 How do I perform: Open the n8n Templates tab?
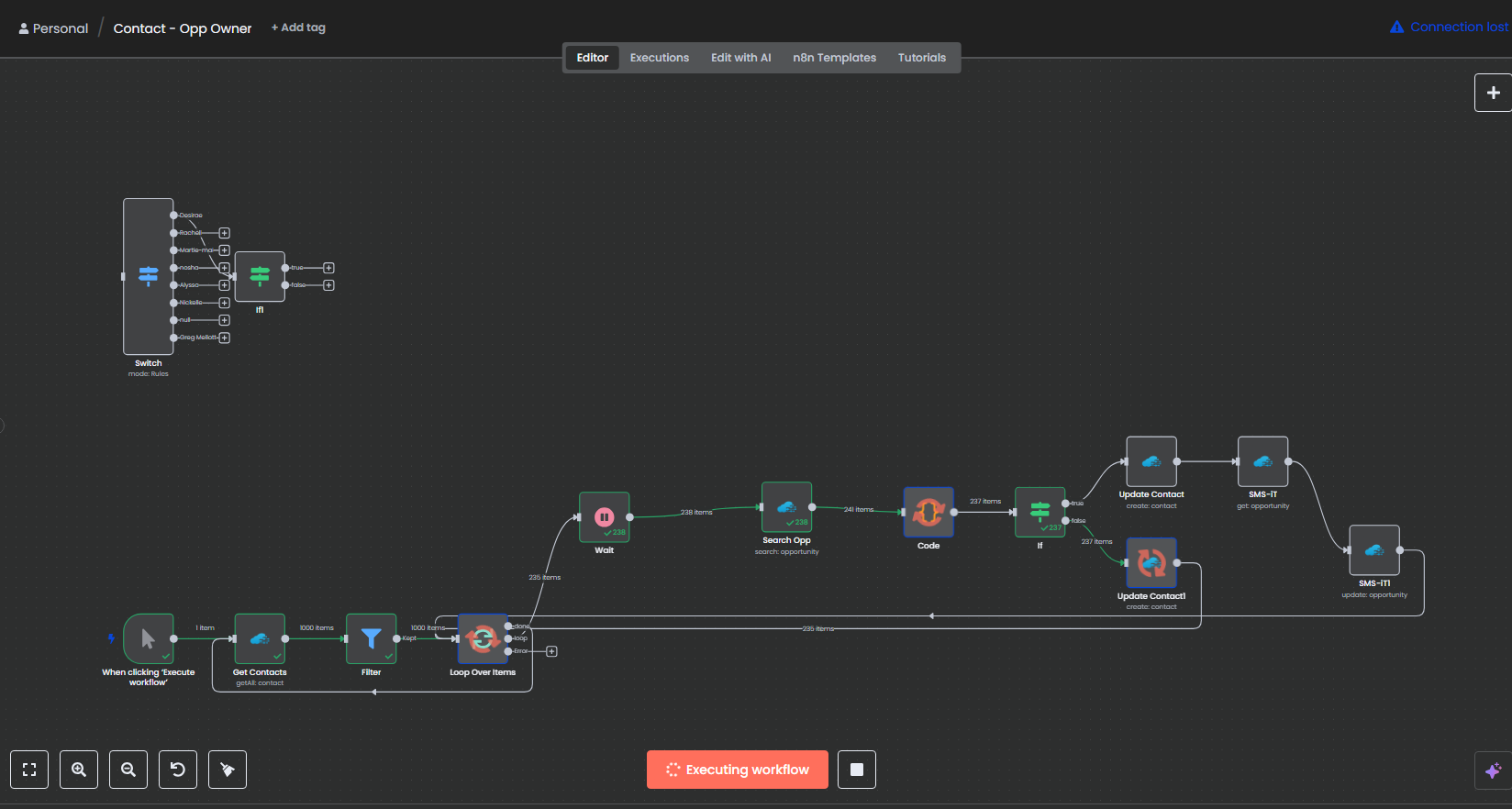834,58
